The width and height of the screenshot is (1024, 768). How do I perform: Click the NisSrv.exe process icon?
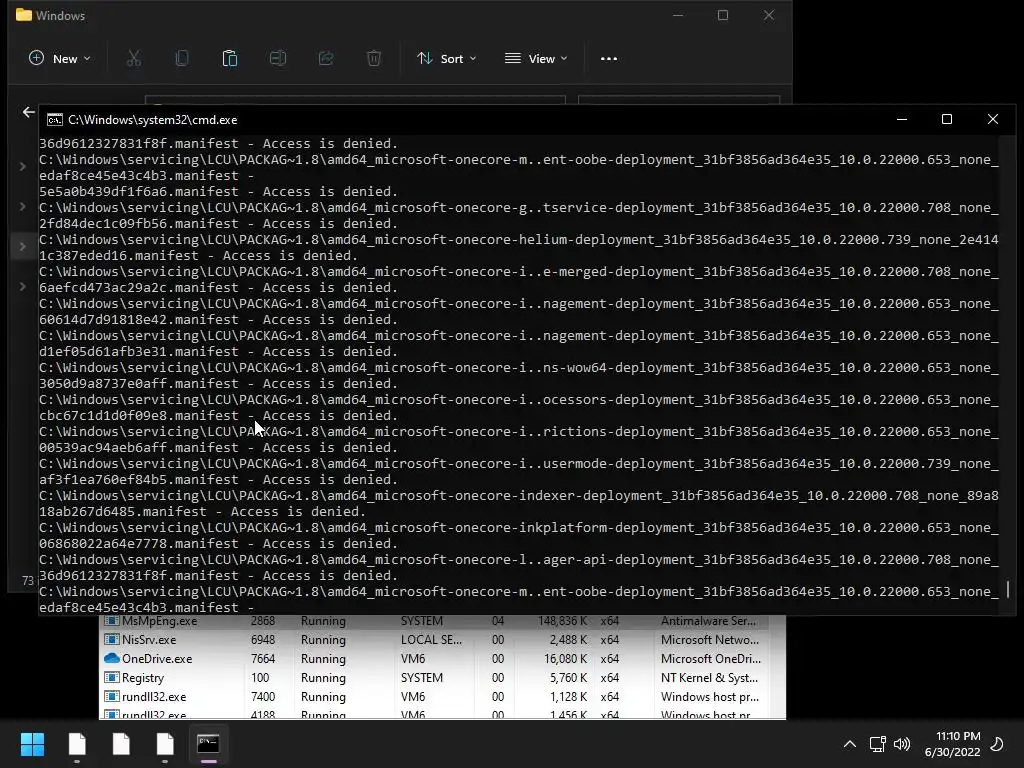[x=112, y=639]
